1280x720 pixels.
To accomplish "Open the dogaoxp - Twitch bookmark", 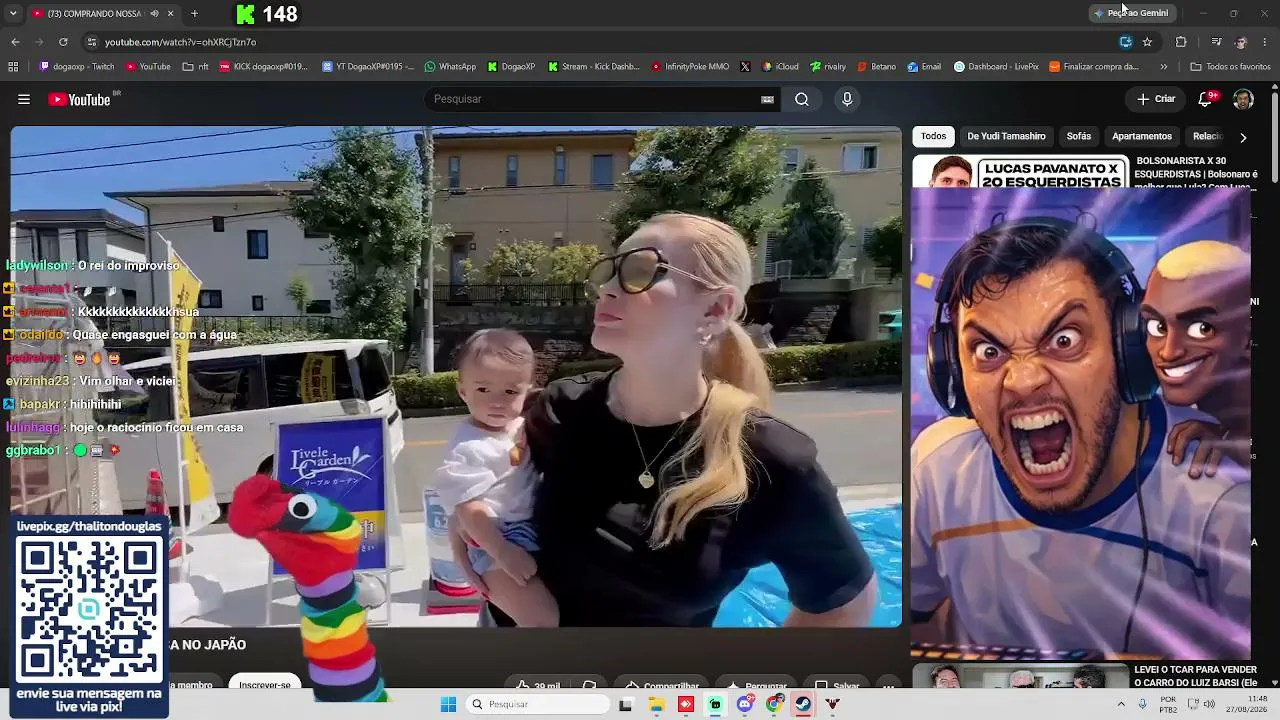I will (x=77, y=67).
